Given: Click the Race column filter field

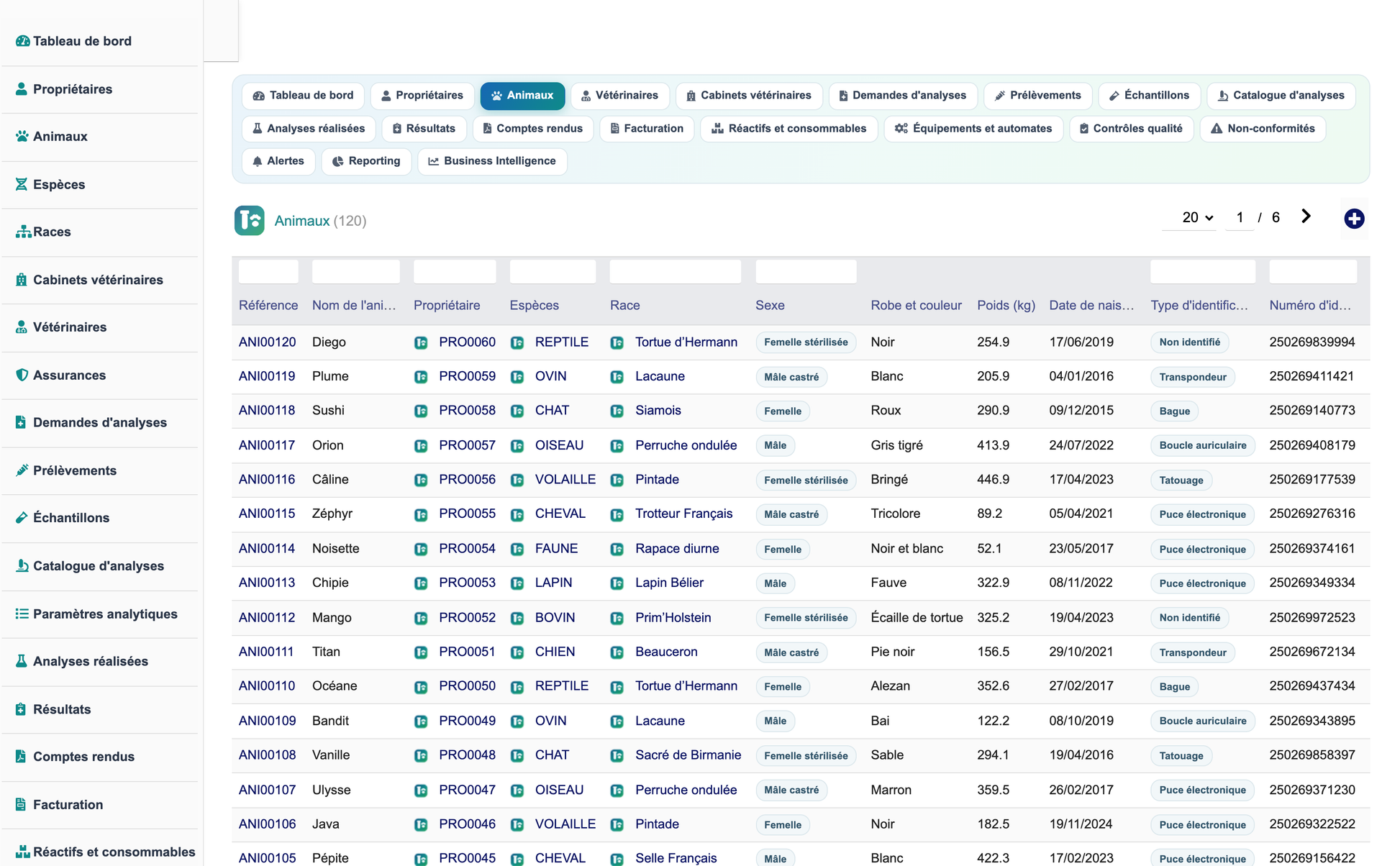Looking at the screenshot, I should click(675, 272).
